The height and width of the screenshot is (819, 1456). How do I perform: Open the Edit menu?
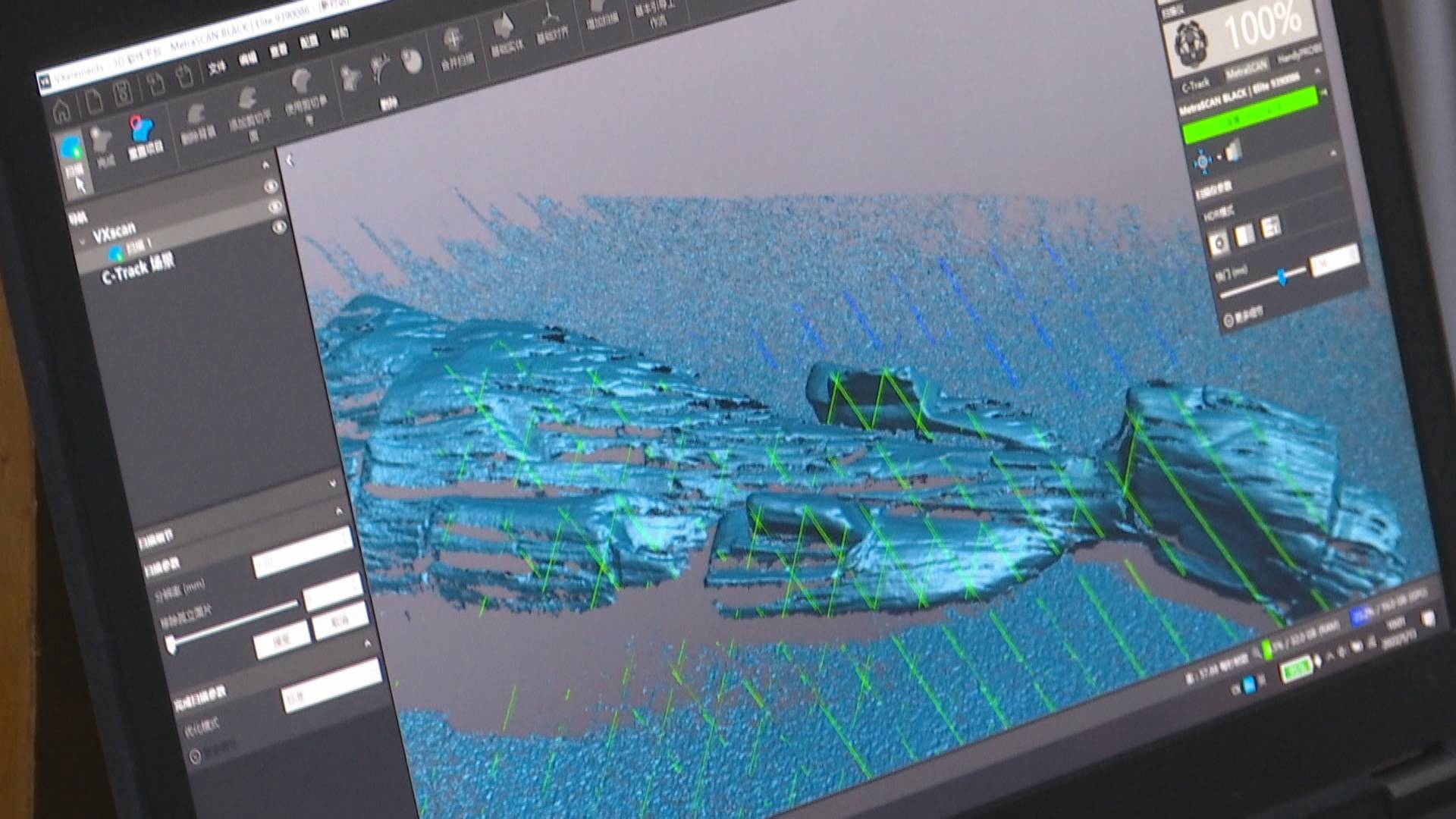(x=248, y=60)
